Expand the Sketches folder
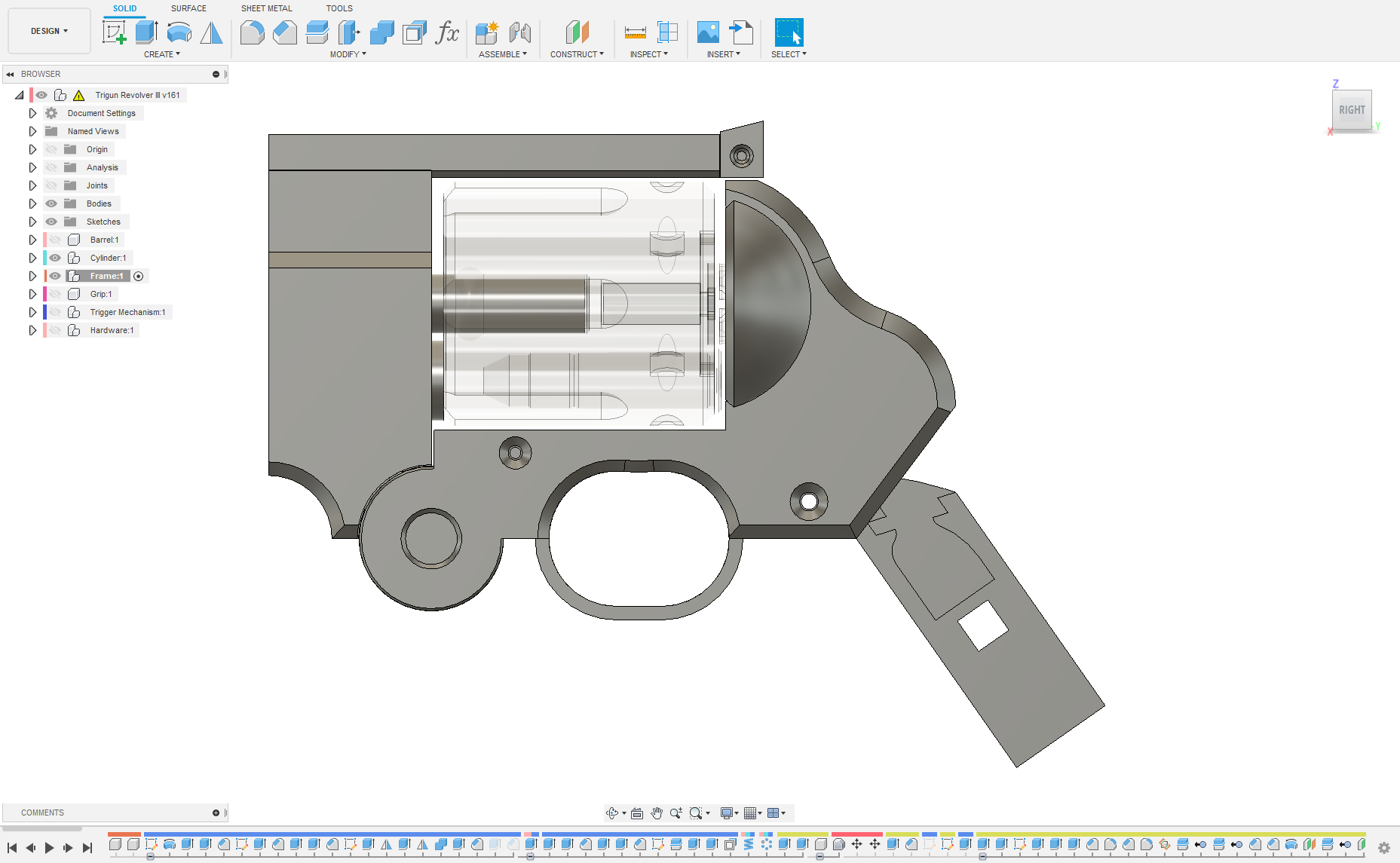The height and width of the screenshot is (863, 1400). coord(32,222)
